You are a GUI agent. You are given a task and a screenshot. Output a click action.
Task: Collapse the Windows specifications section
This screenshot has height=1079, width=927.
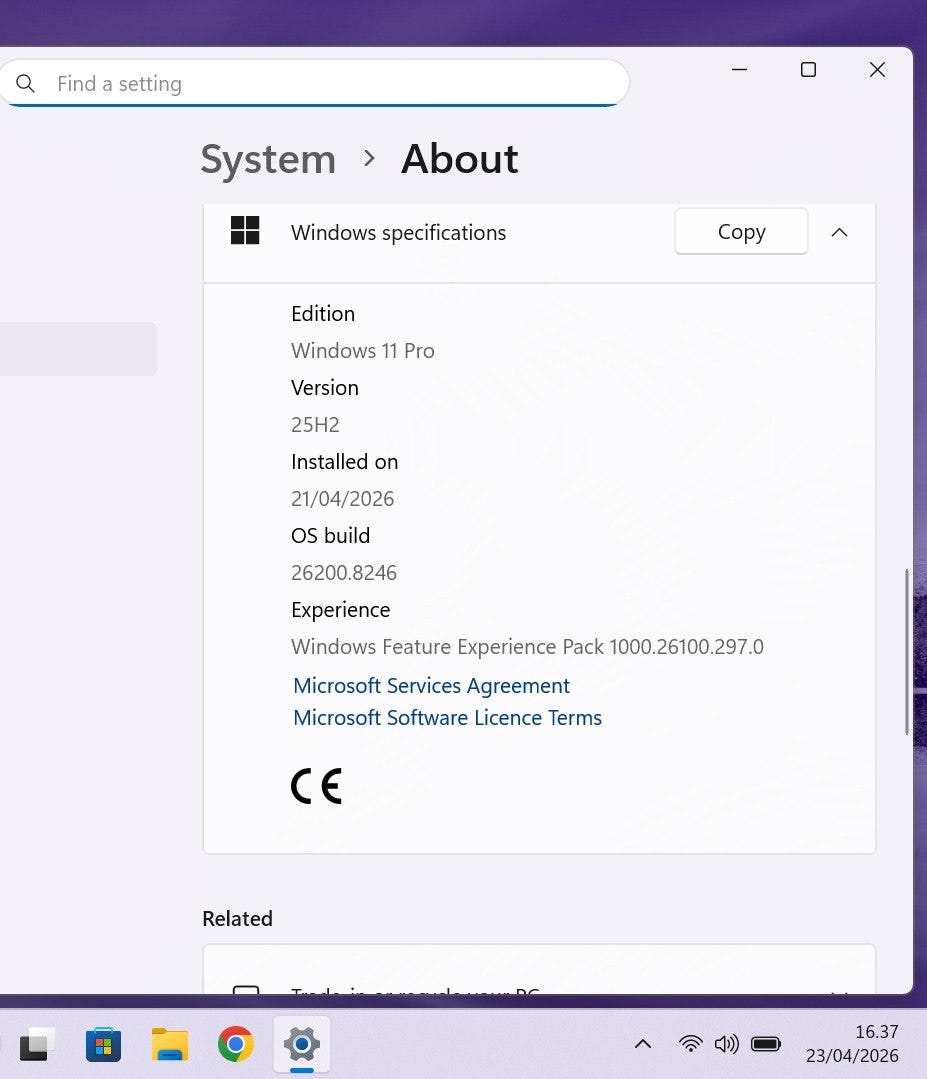pos(839,233)
